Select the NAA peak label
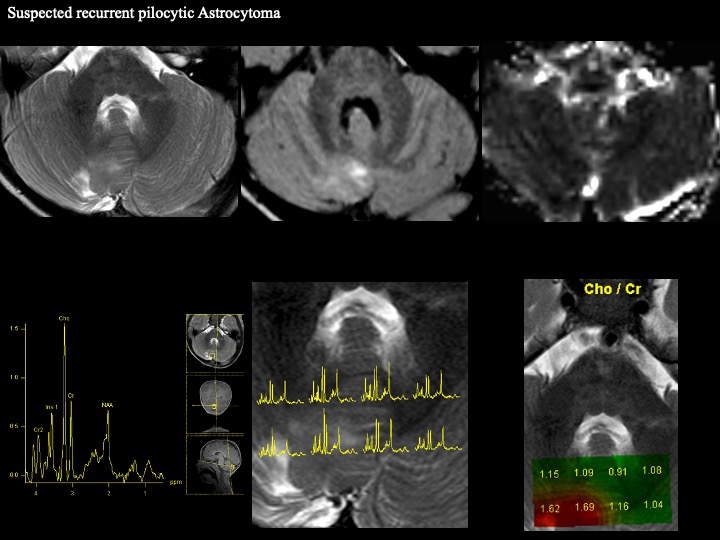 click(107, 405)
